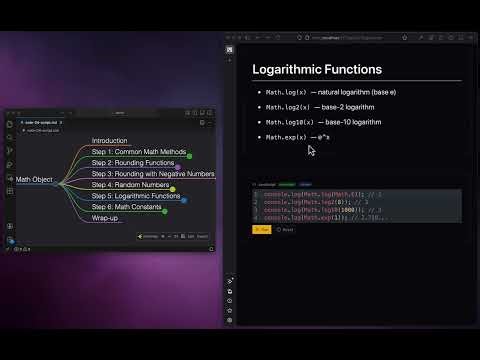
Task: Collapse Step 5 Logarithmic Functions blue dot
Action: pyautogui.click(x=184, y=200)
